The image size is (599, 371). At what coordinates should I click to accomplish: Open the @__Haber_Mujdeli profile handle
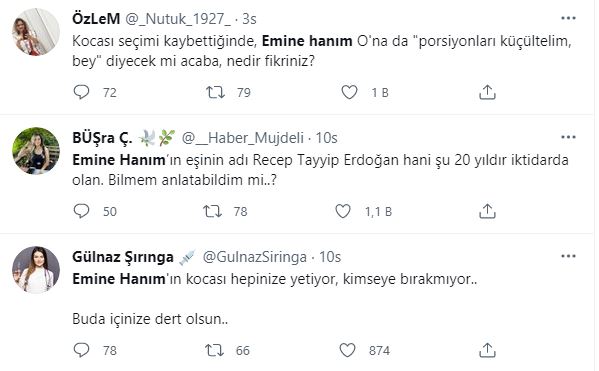pos(243,138)
